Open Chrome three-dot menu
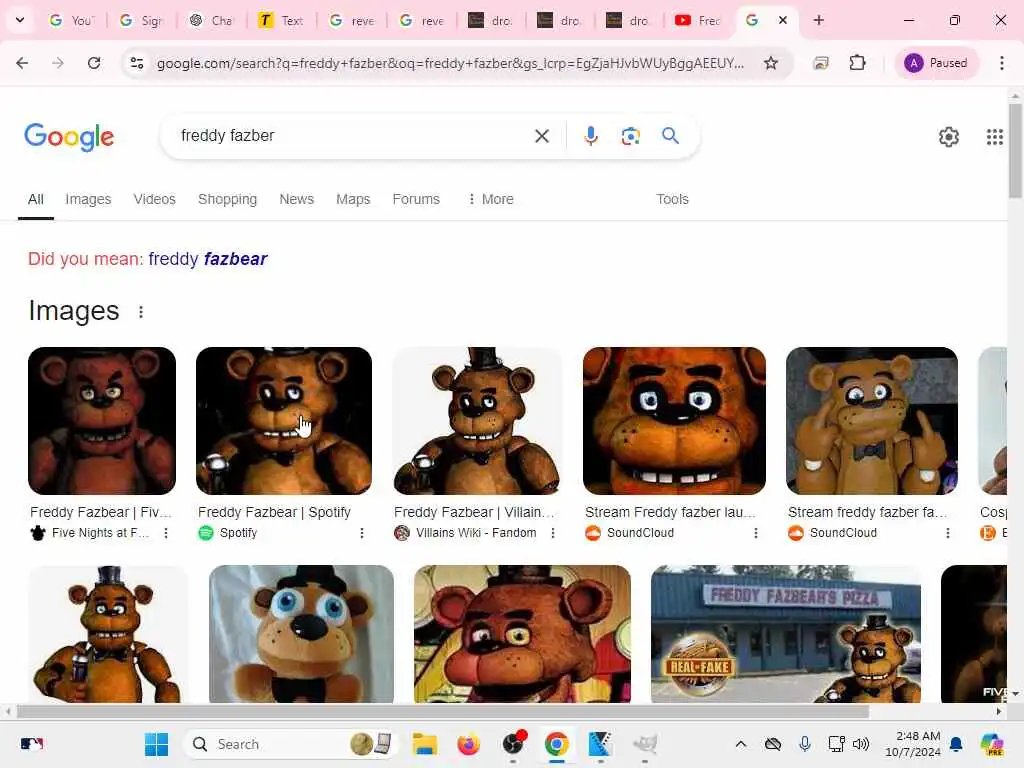 1002,63
